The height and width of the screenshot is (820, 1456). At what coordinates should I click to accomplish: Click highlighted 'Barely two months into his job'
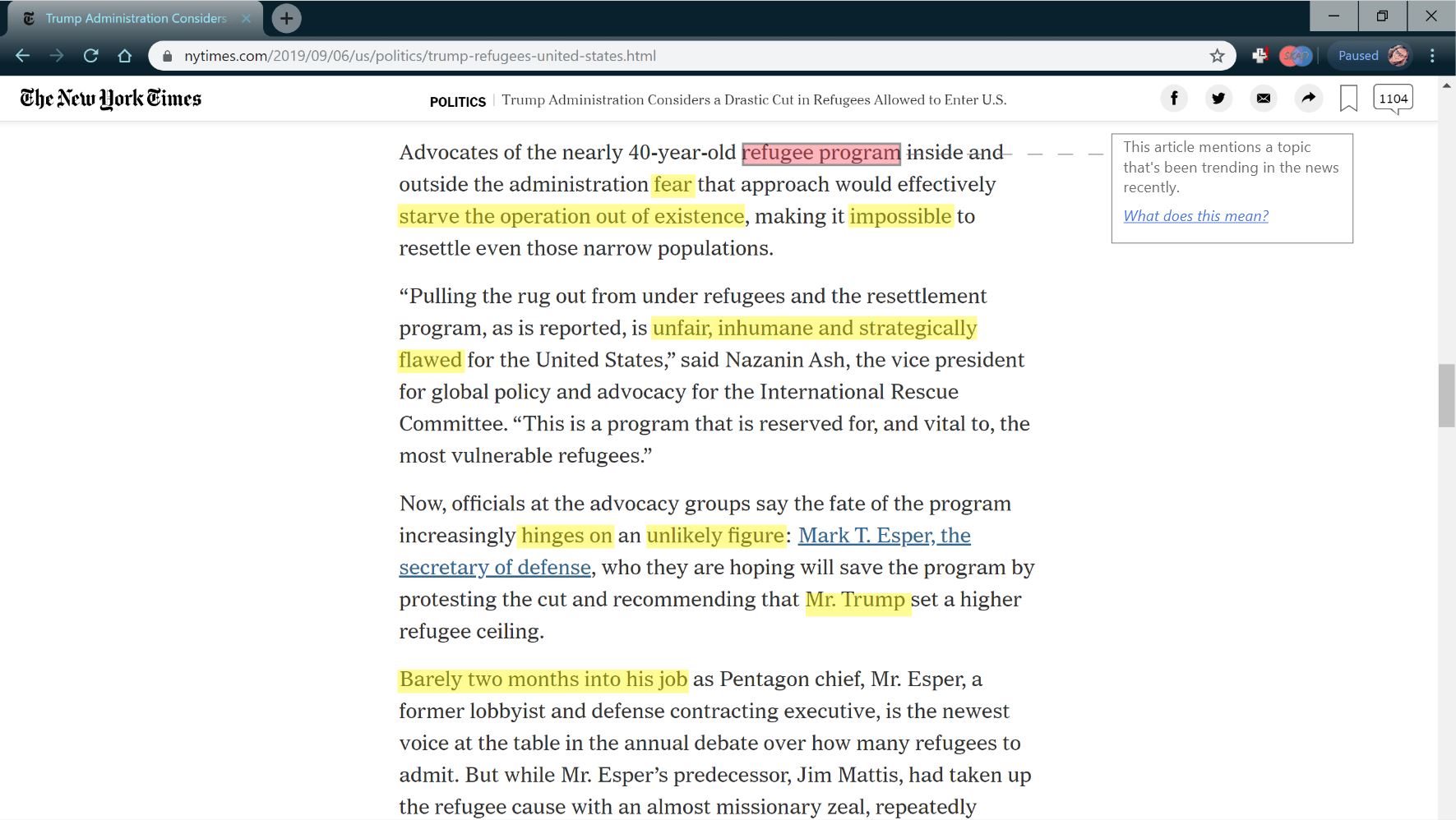click(543, 679)
